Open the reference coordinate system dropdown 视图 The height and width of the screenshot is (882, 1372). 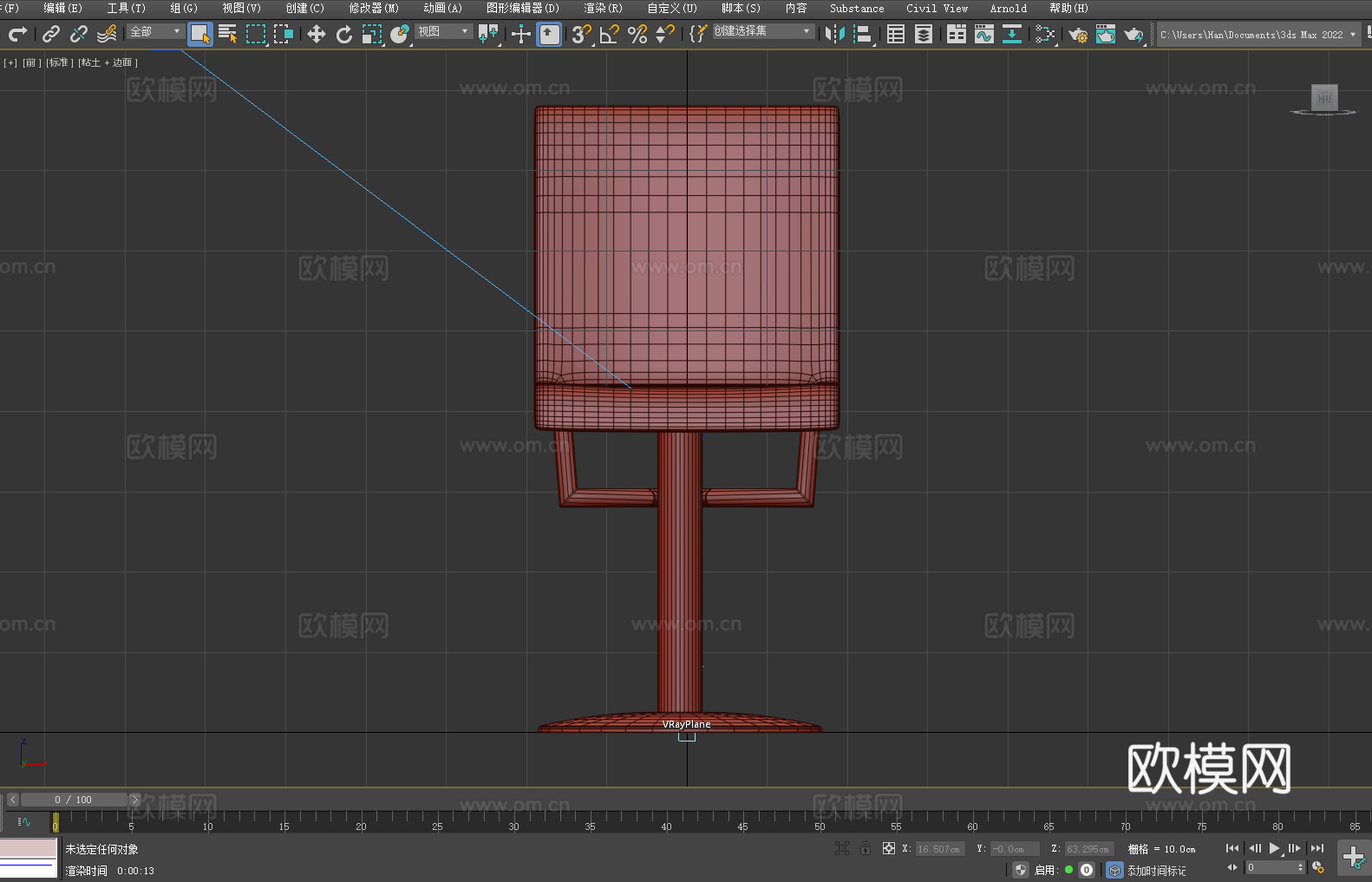[443, 31]
